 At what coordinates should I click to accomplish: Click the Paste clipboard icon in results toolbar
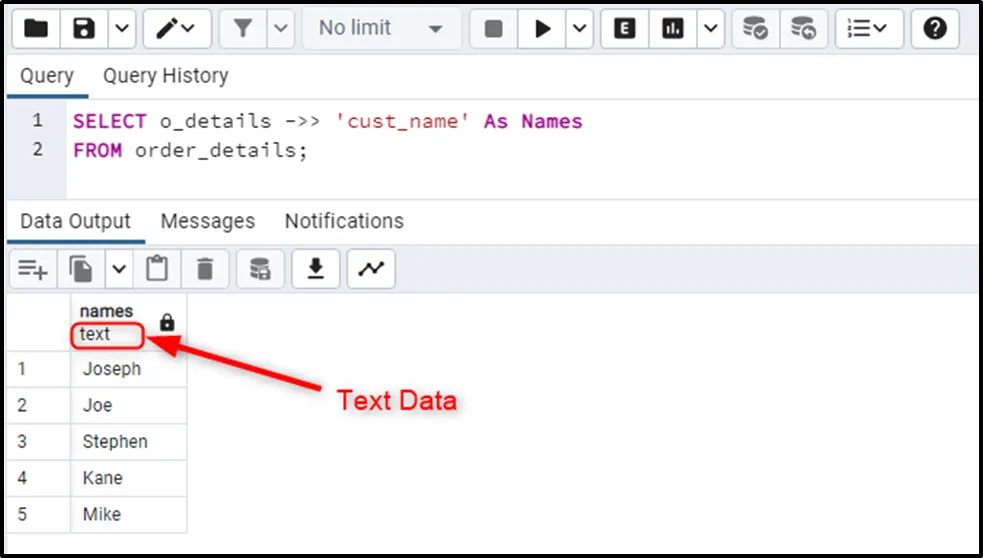(157, 269)
